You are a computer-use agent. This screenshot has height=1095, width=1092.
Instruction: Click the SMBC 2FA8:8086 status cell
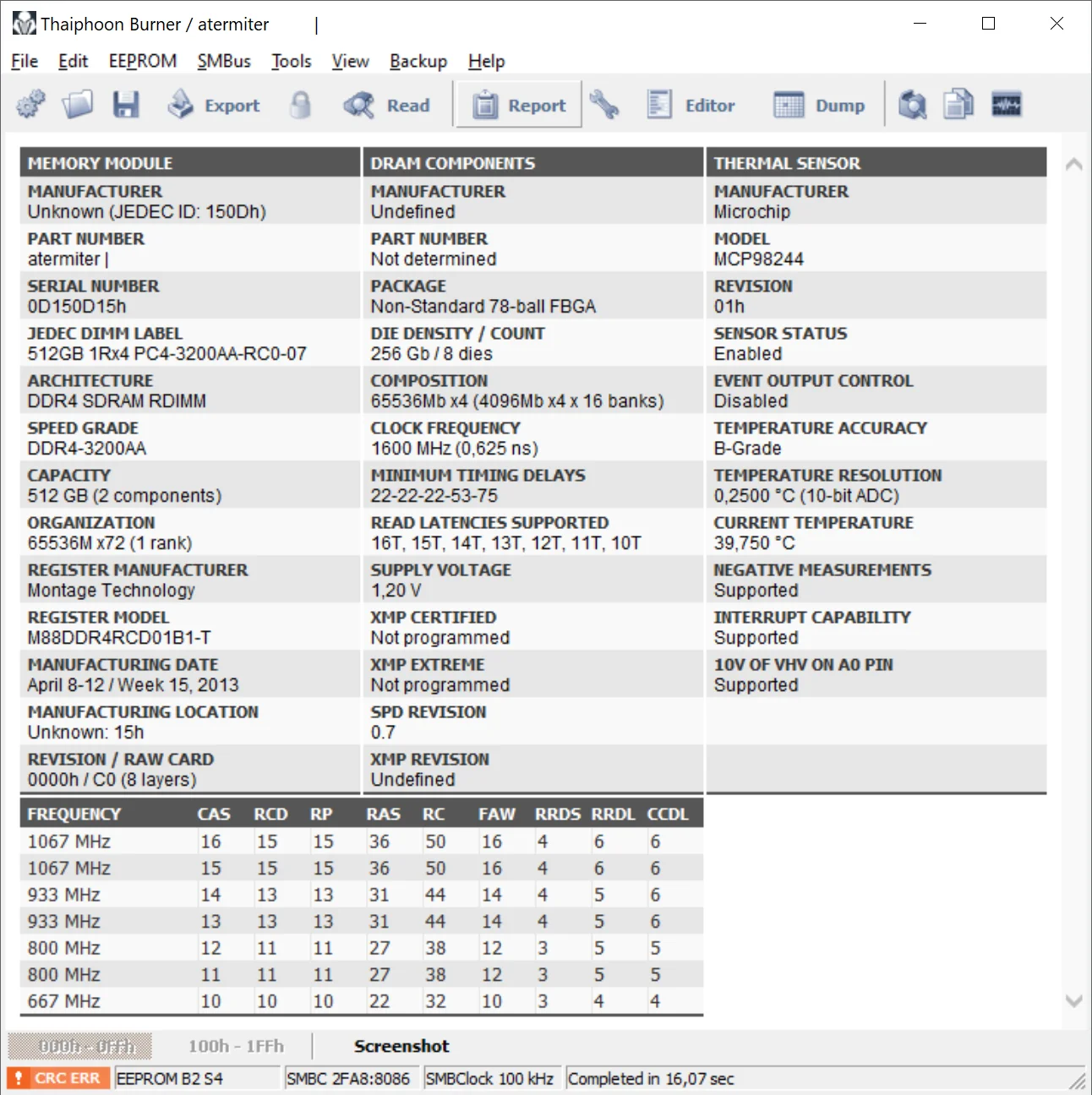pyautogui.click(x=352, y=1078)
